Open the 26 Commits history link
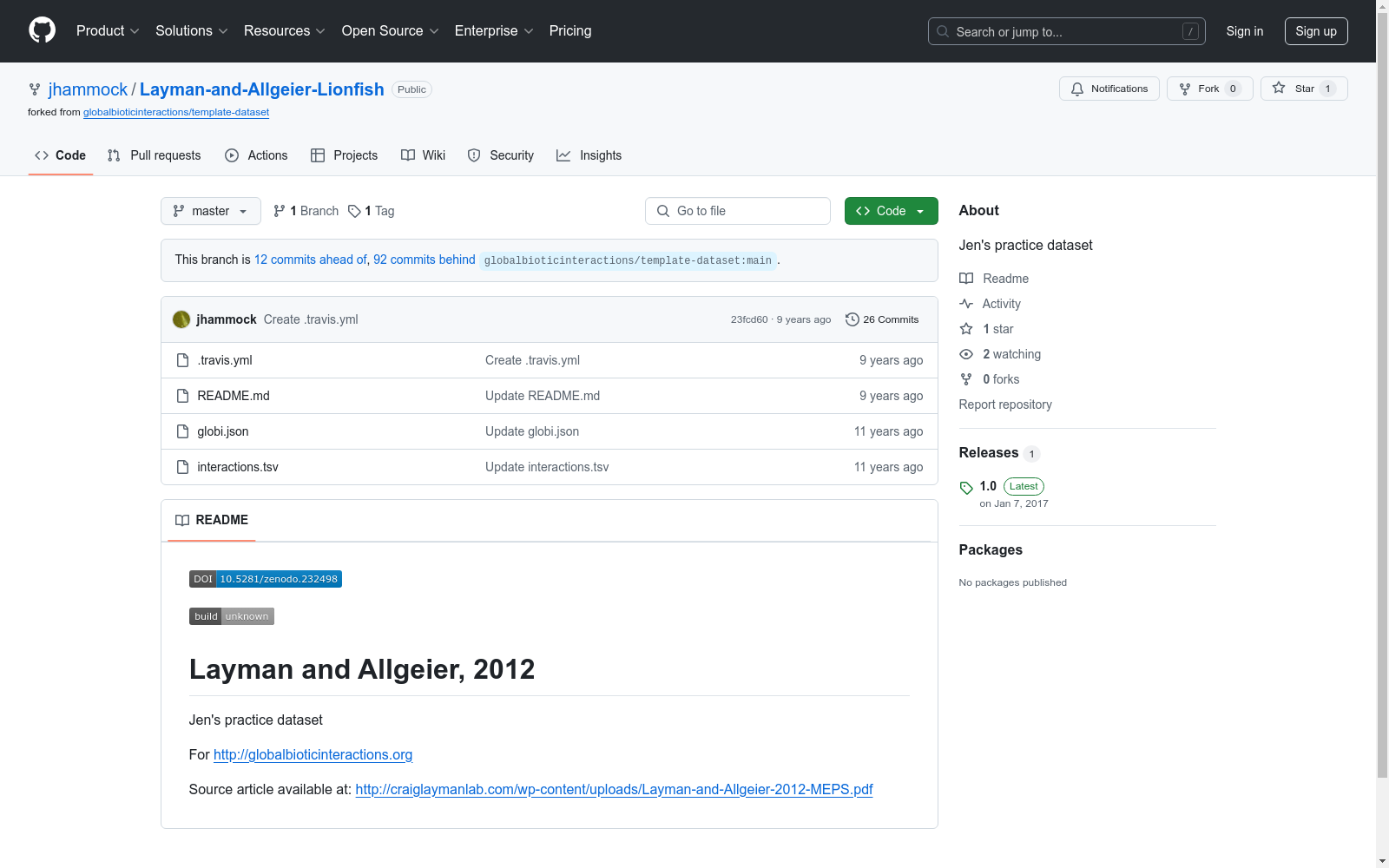This screenshot has height=868, width=1389. coord(882,319)
